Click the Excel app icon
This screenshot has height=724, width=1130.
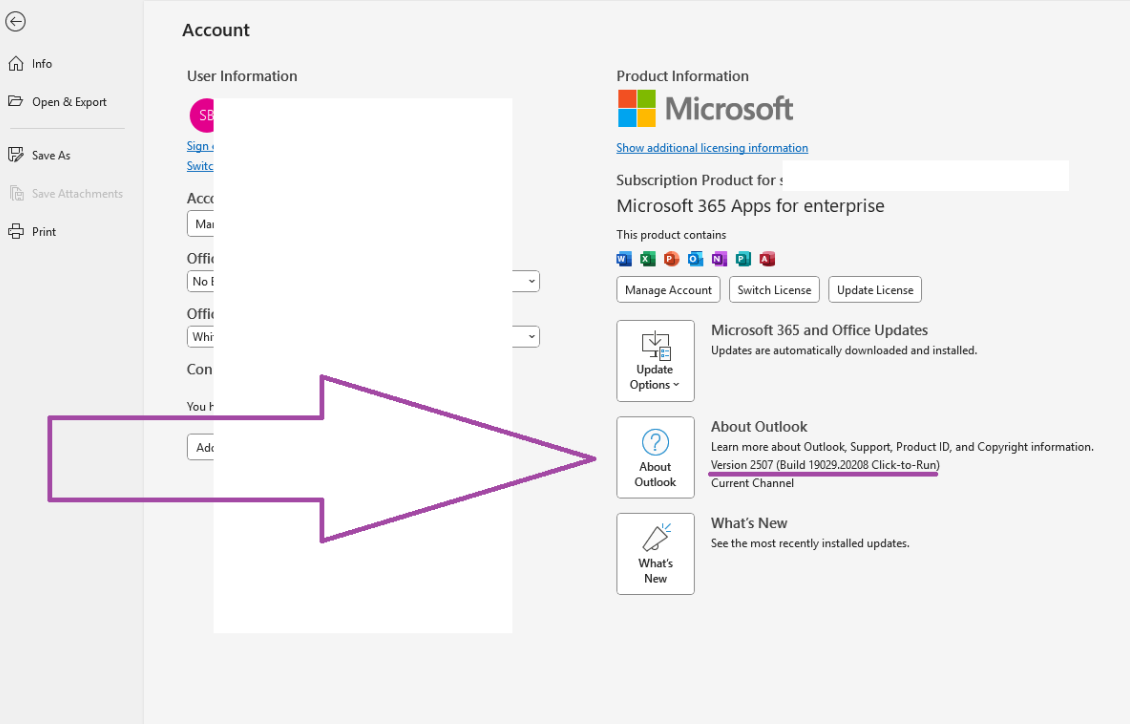pos(648,259)
